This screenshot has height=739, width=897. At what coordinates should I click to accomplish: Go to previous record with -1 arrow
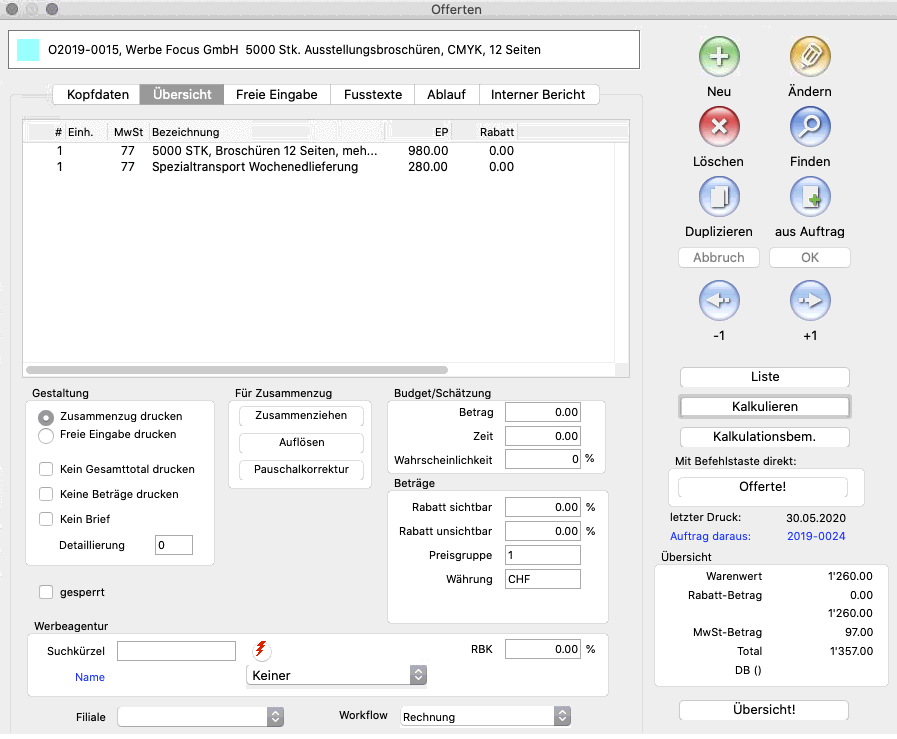coord(718,300)
